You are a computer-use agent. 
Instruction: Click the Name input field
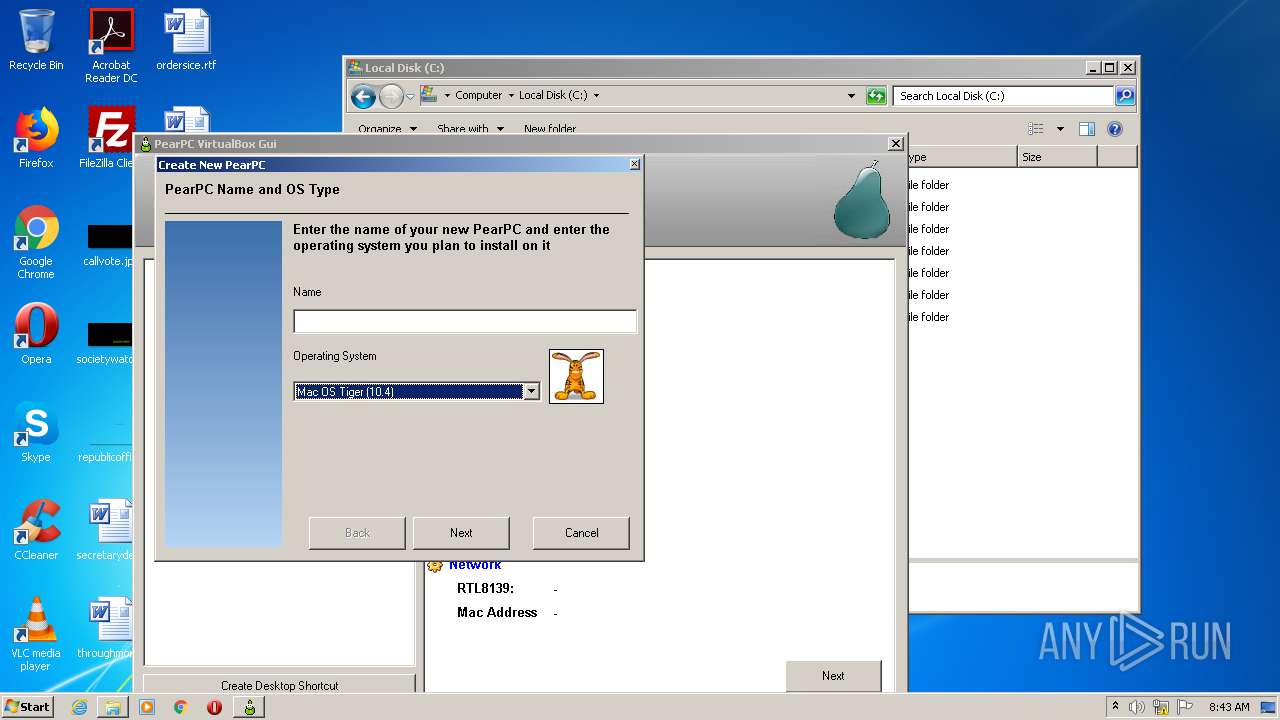465,321
